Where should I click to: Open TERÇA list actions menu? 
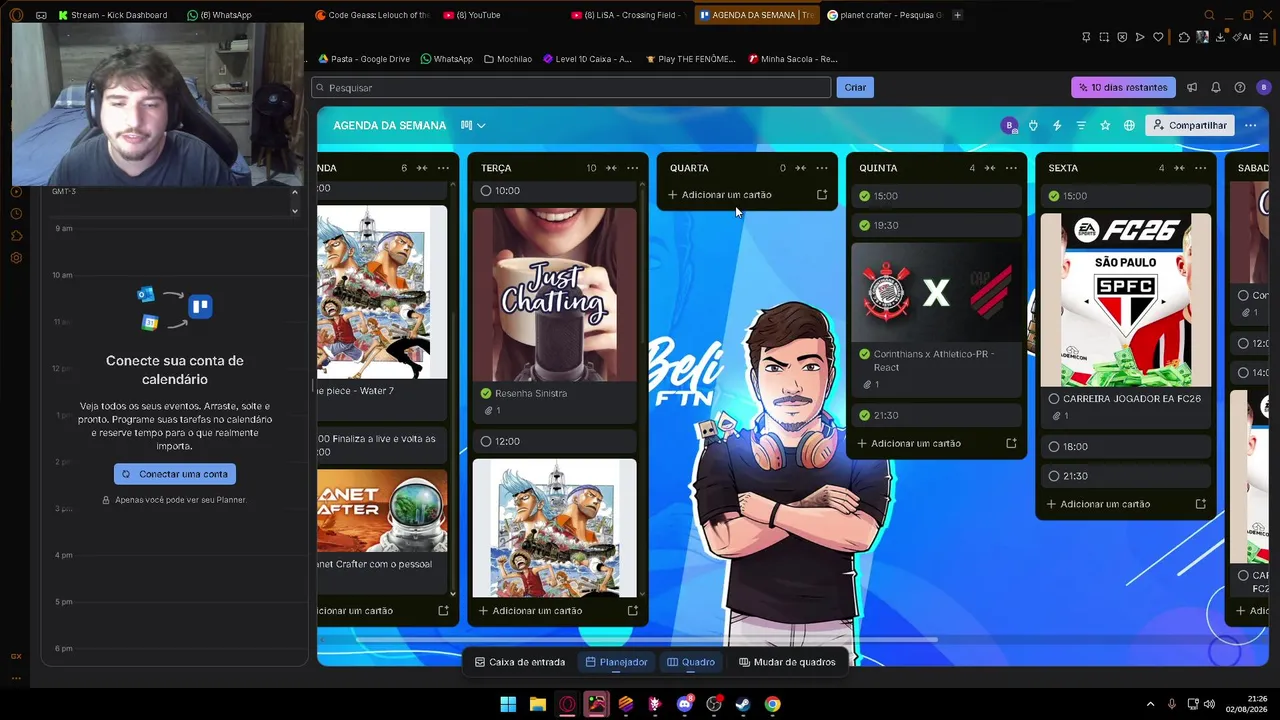[632, 168]
